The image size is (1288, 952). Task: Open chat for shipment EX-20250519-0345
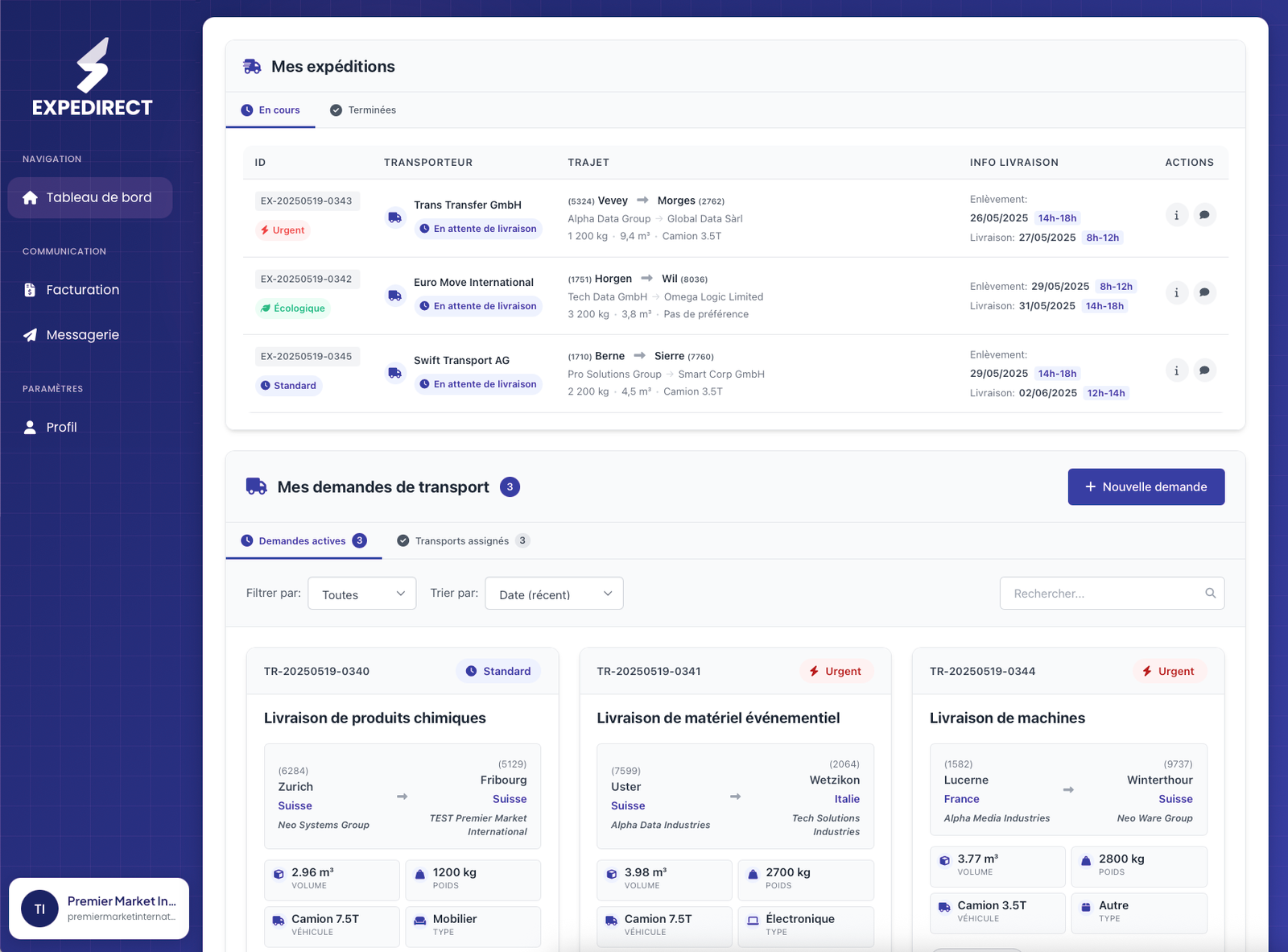pos(1204,370)
